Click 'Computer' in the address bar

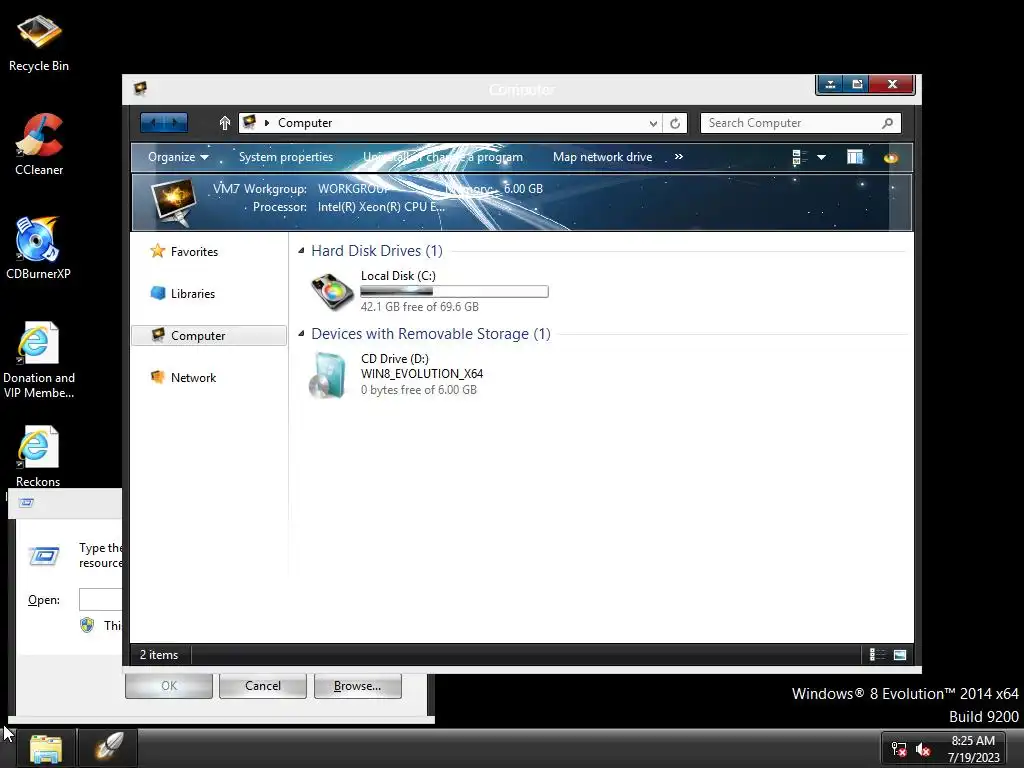tap(305, 123)
